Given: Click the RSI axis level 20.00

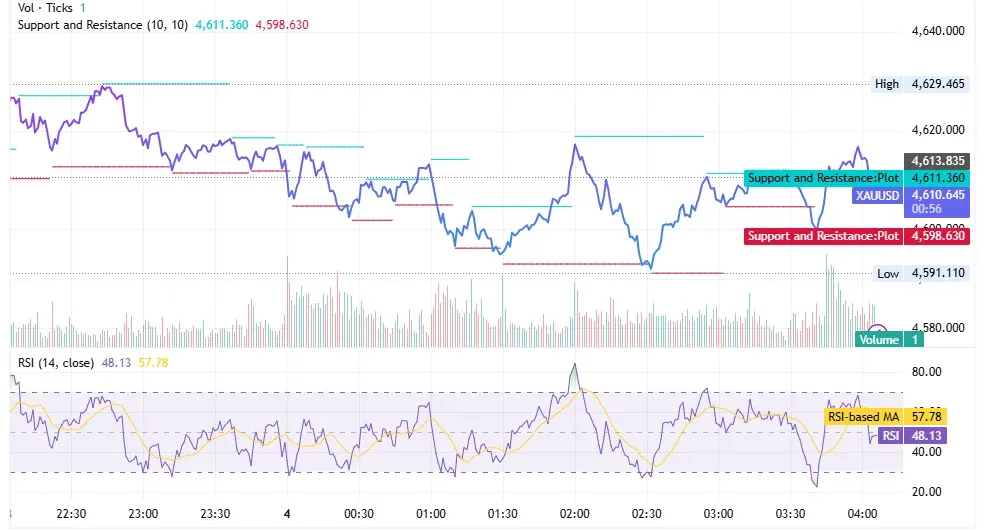Looking at the screenshot, I should point(927,492).
